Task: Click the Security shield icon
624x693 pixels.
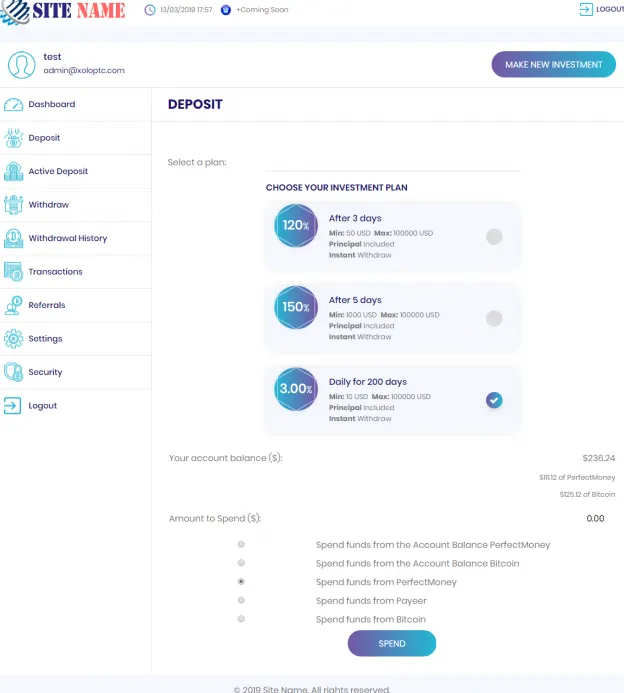Action: pos(13,372)
